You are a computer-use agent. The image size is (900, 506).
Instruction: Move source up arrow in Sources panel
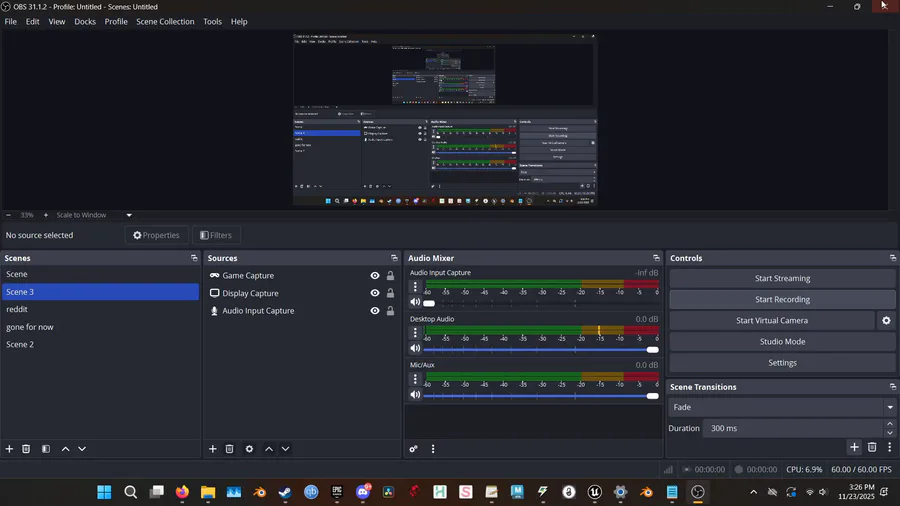(269, 449)
